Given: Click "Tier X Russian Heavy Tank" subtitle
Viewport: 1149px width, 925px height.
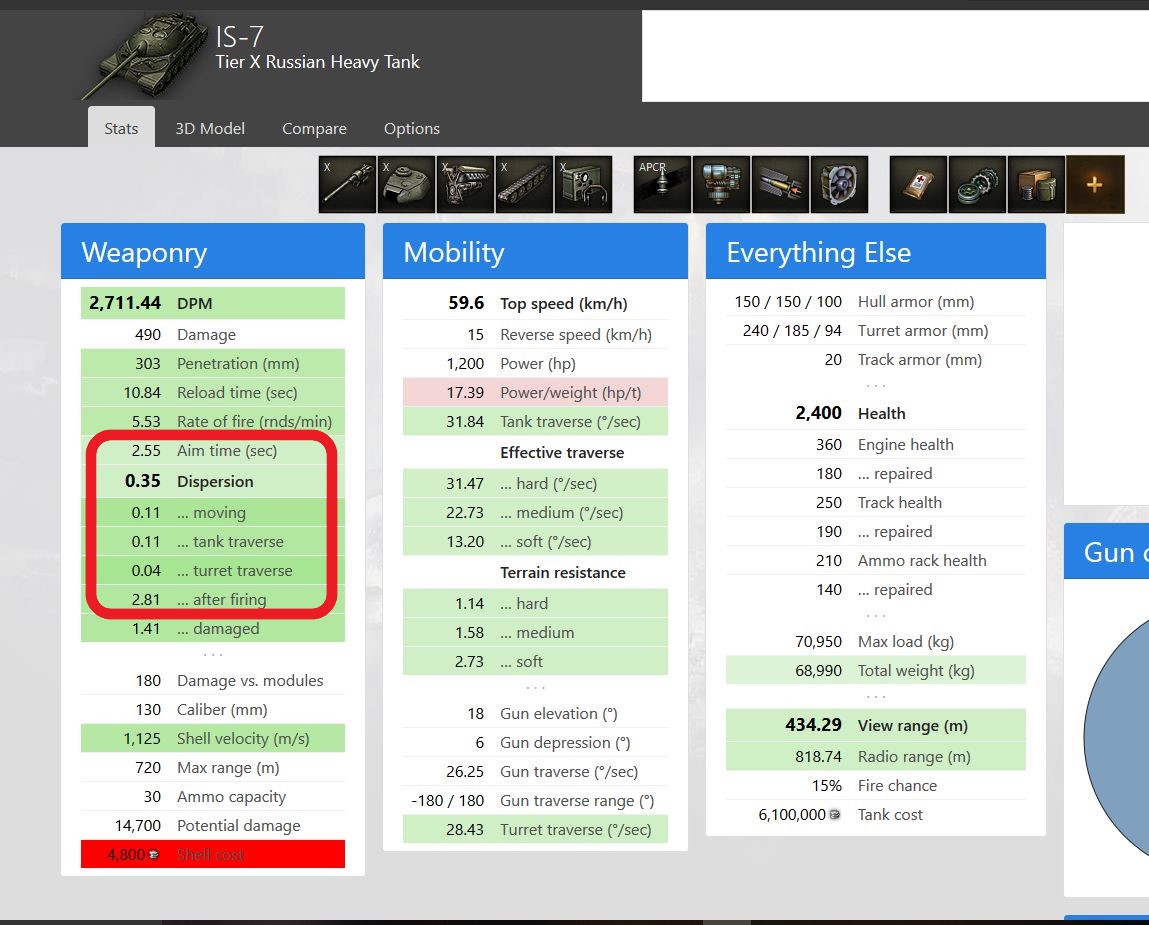Looking at the screenshot, I should click(x=317, y=62).
